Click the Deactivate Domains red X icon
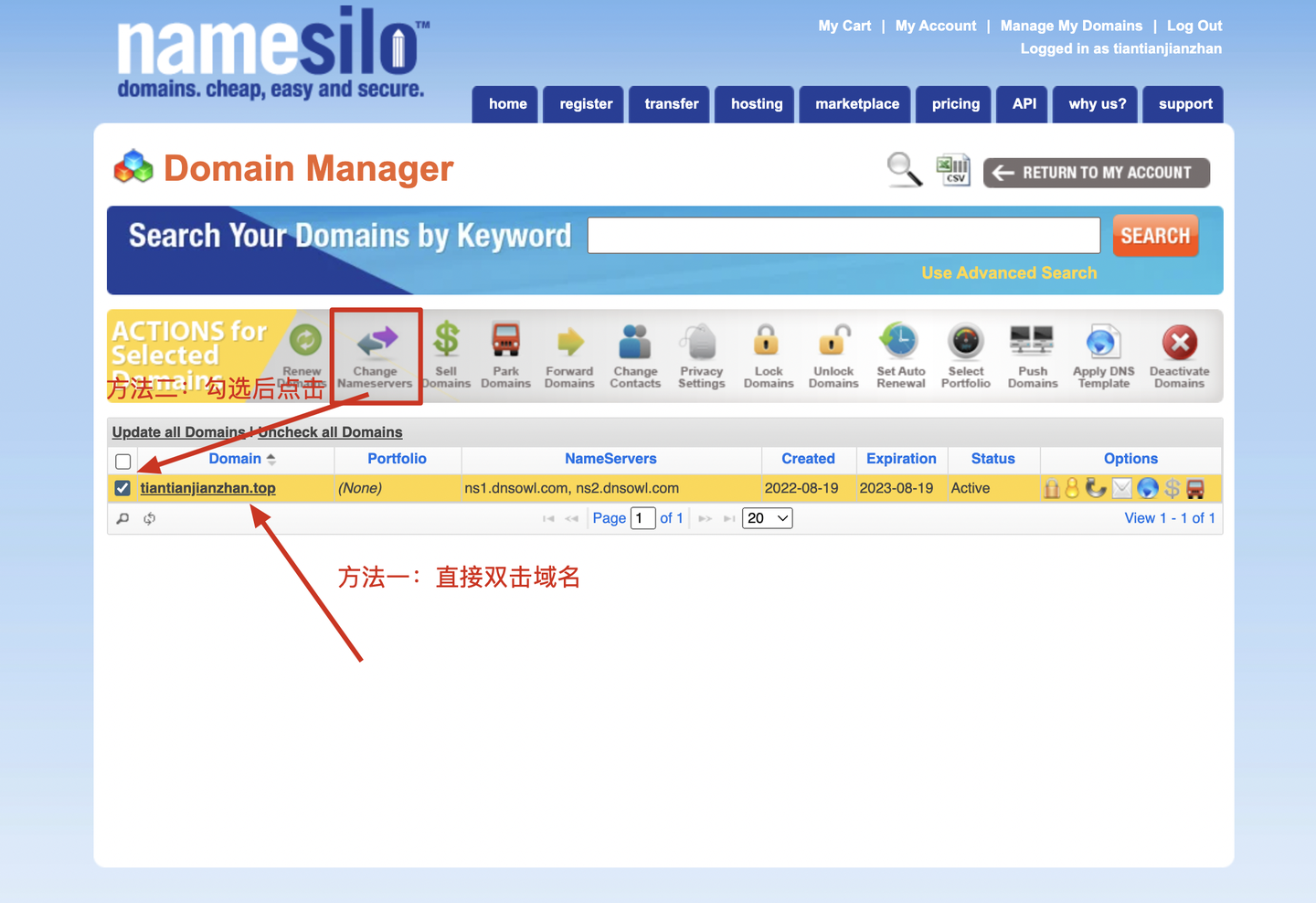The height and width of the screenshot is (903, 1316). 1180,343
